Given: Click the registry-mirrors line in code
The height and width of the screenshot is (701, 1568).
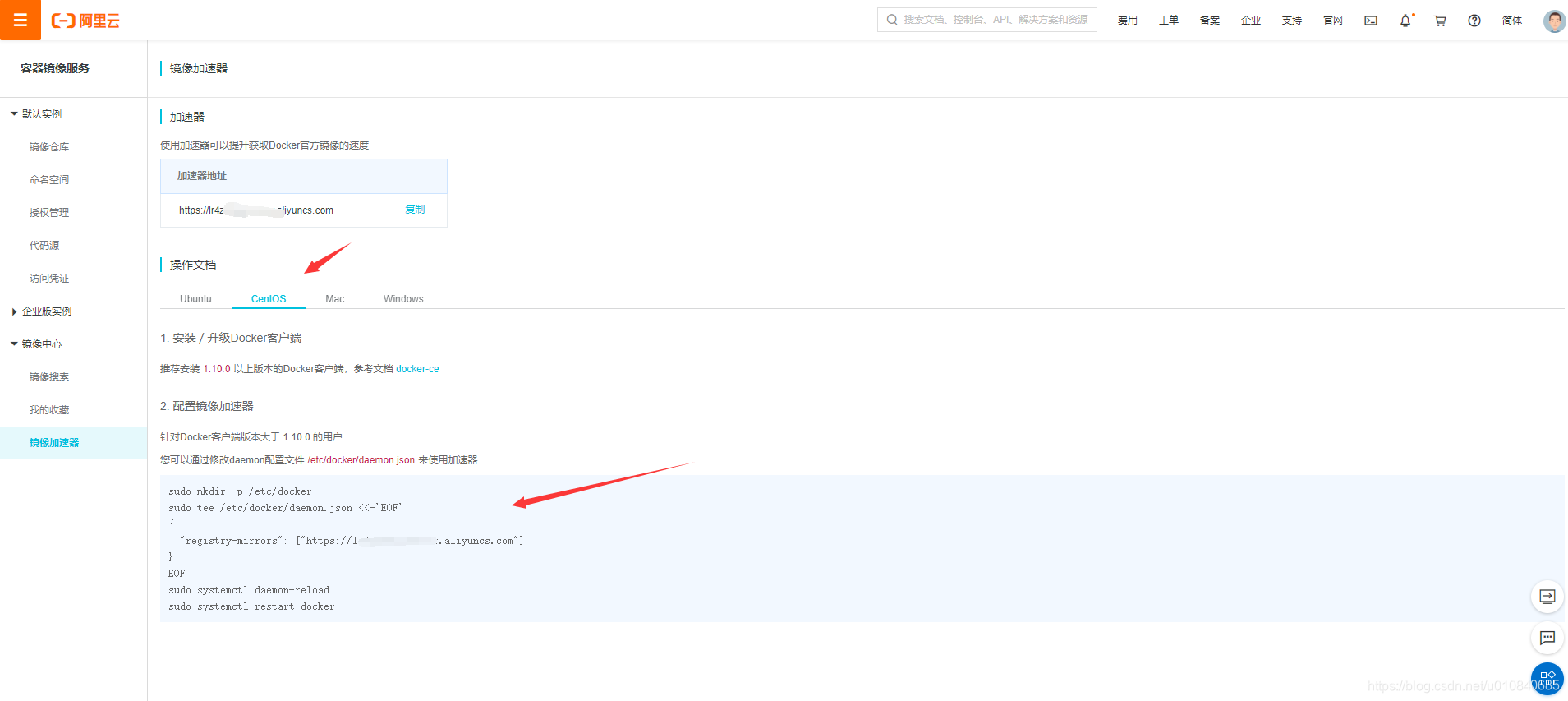Looking at the screenshot, I should tap(352, 541).
